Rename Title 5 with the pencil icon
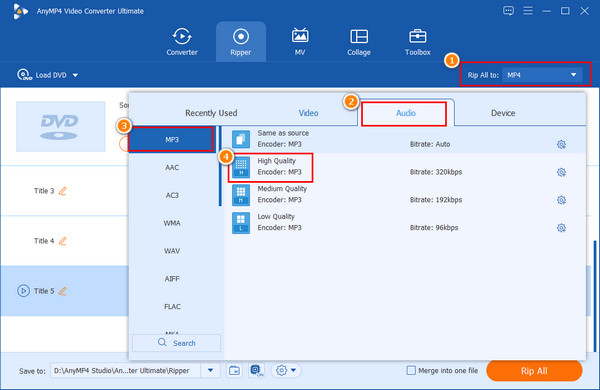The height and width of the screenshot is (390, 600). pos(62,291)
